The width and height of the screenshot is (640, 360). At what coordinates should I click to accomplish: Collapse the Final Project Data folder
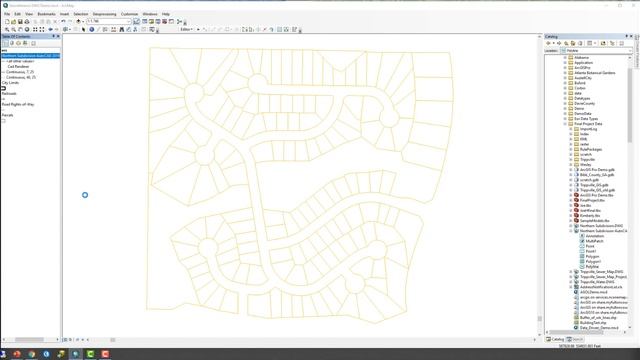tap(565, 124)
